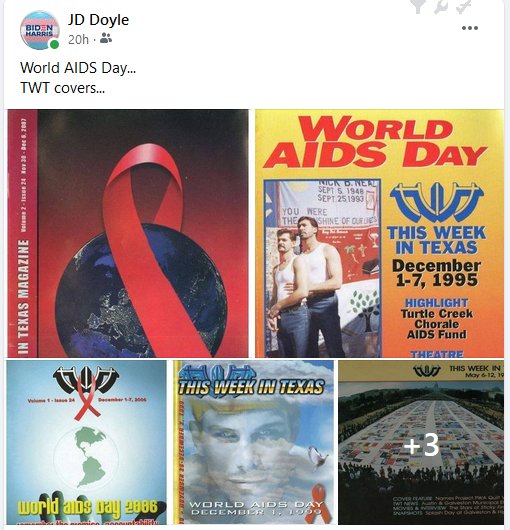Click the 20h post timestamp
The height and width of the screenshot is (530, 510).
tap(78, 40)
